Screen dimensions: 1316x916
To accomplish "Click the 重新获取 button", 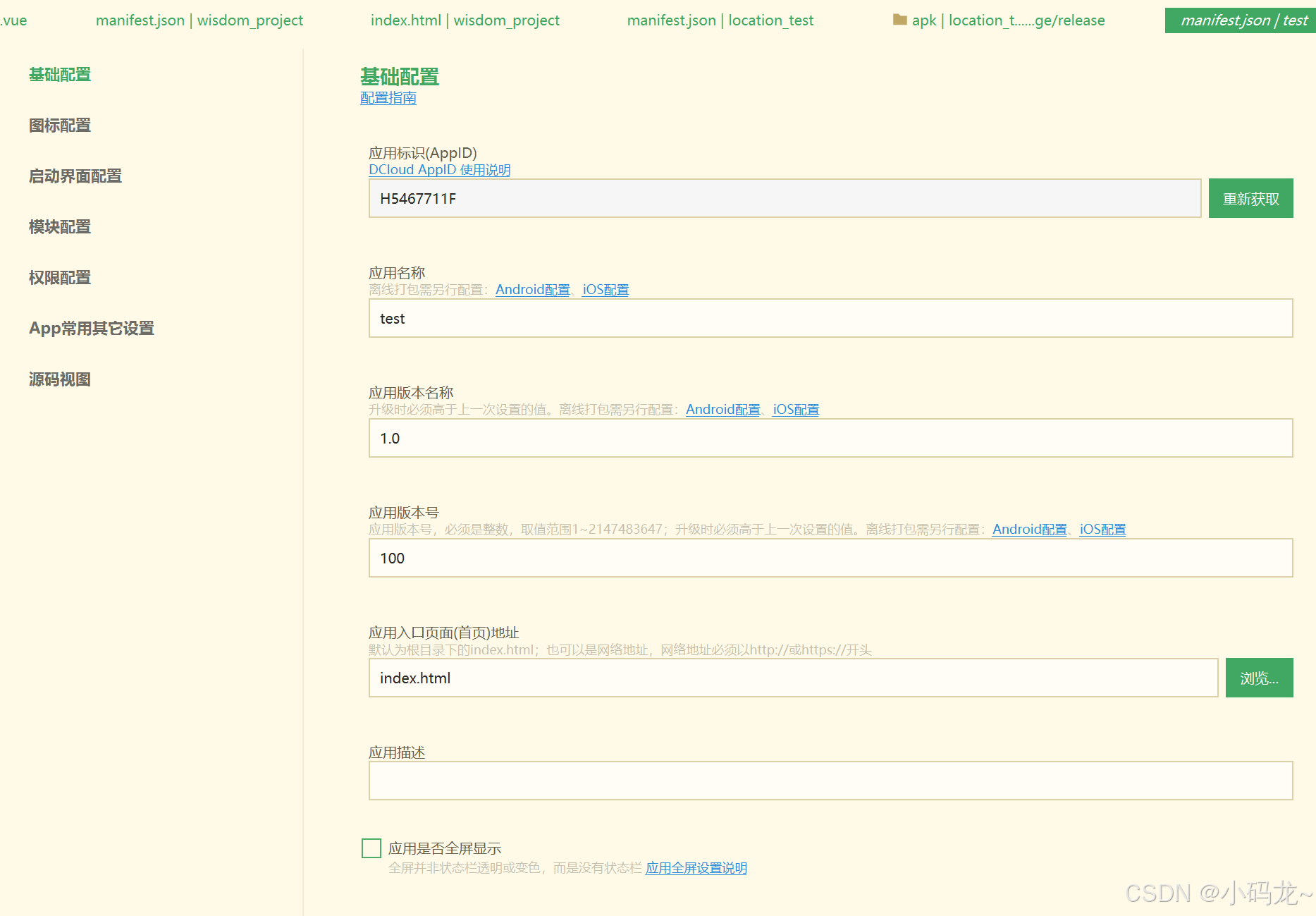I will tap(1250, 198).
